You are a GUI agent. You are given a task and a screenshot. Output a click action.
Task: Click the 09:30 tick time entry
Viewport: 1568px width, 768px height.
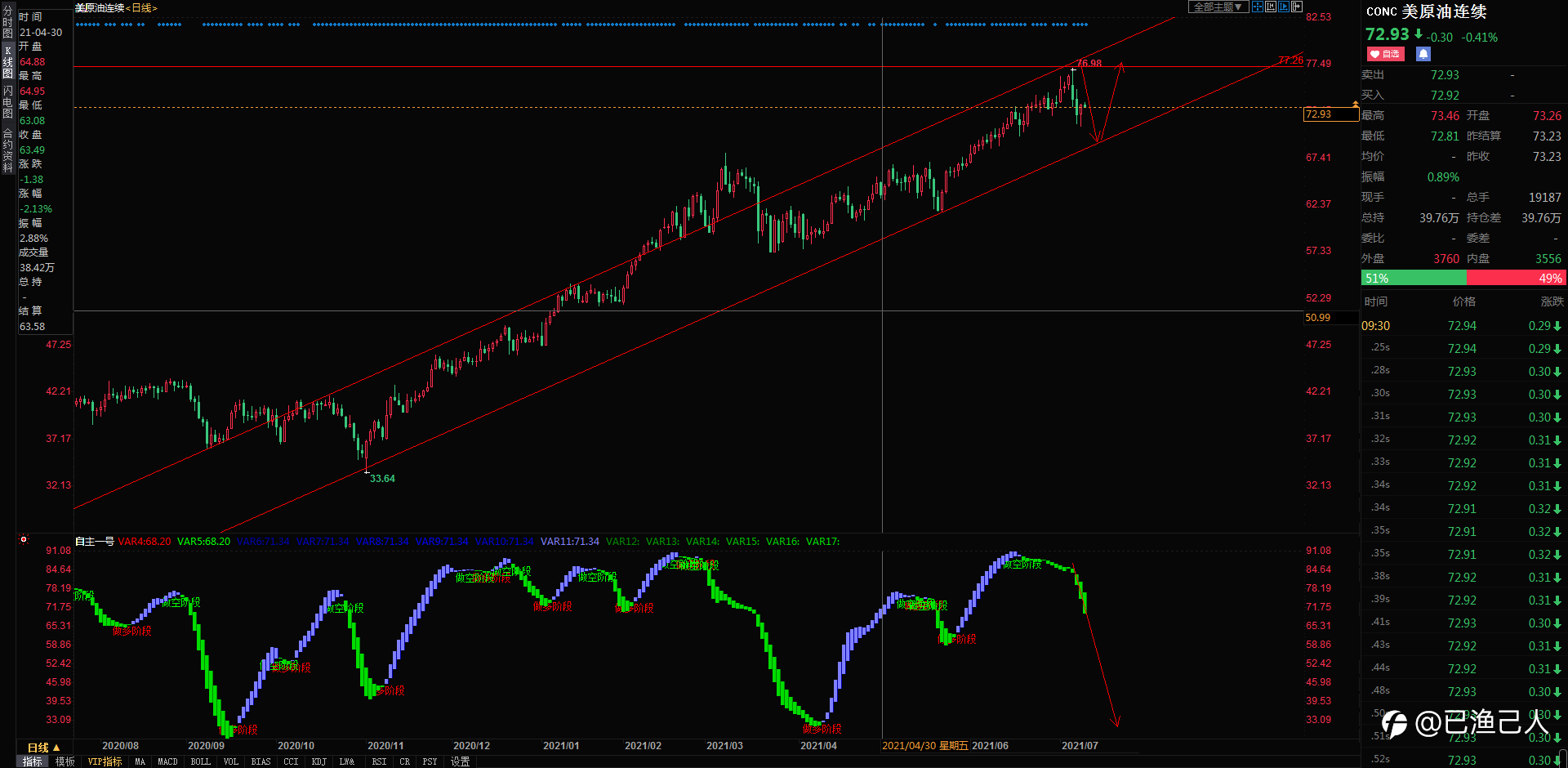coord(1375,326)
